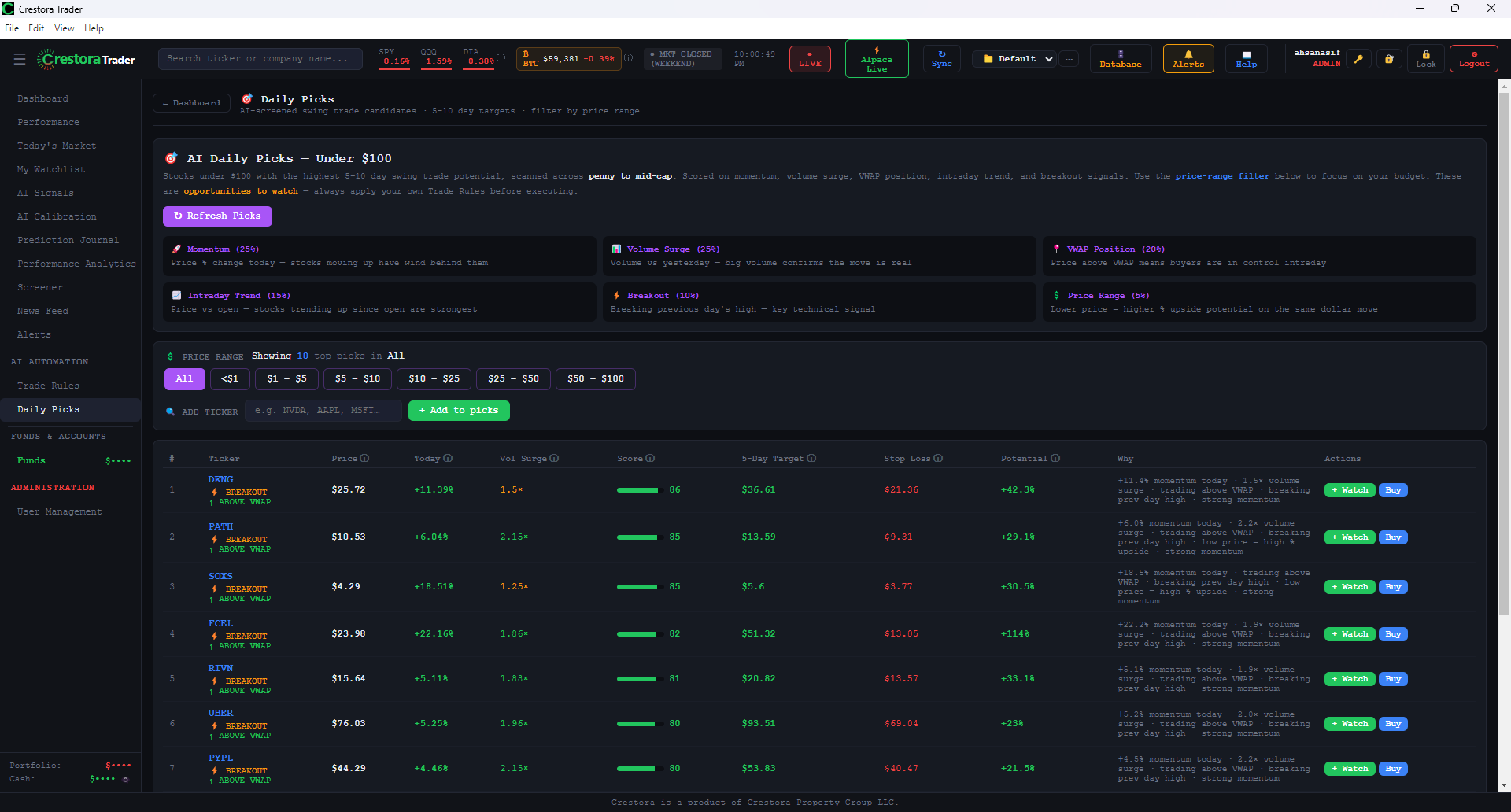Screen dimensions: 1511x812
Task: Open the Help button
Action: tap(1246, 59)
